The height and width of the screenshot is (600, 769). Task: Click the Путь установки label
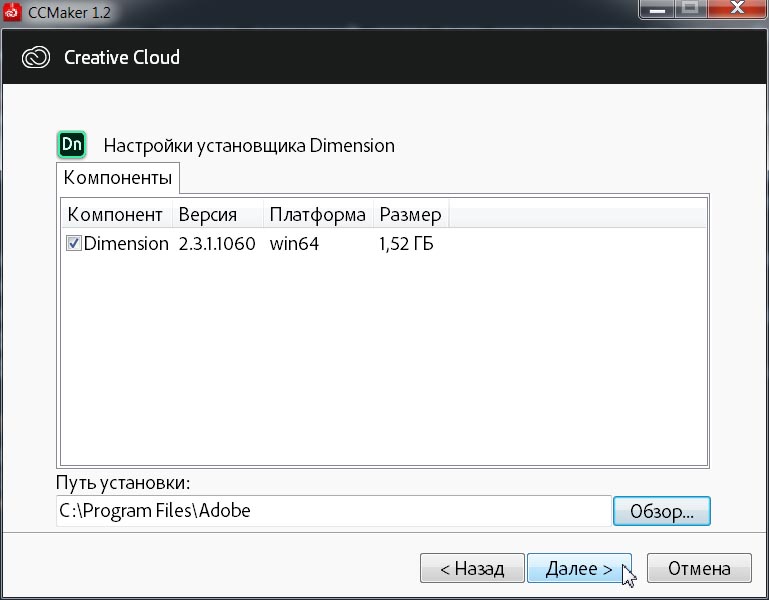(x=123, y=483)
